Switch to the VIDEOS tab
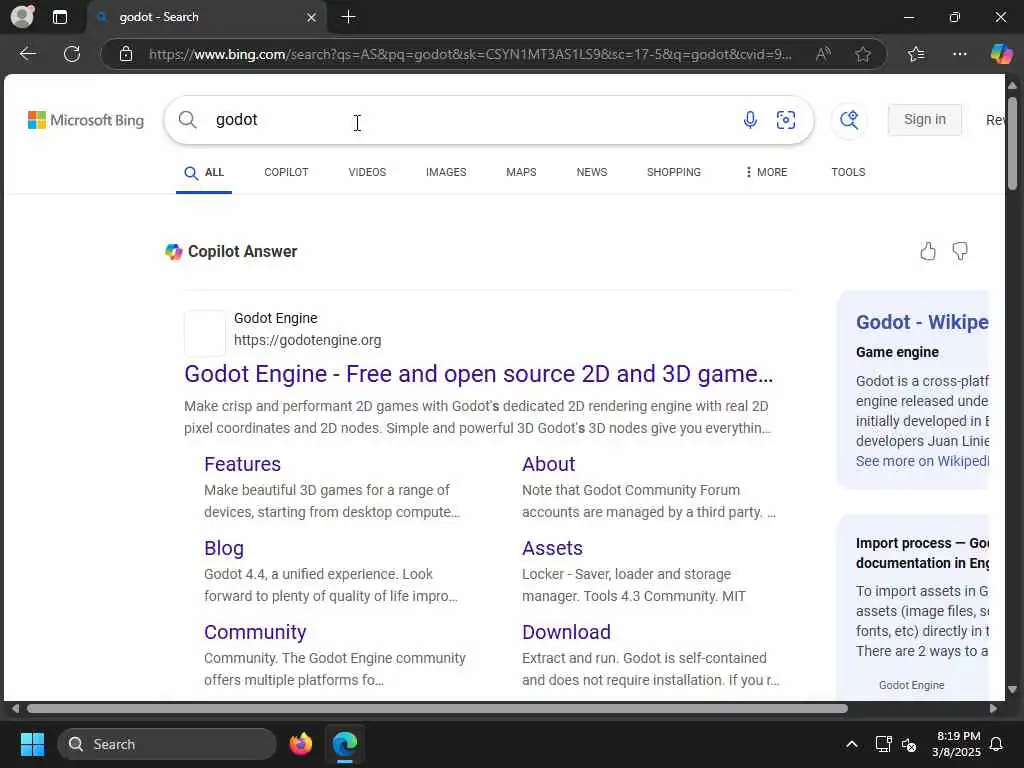The height and width of the screenshot is (768, 1024). [x=367, y=172]
